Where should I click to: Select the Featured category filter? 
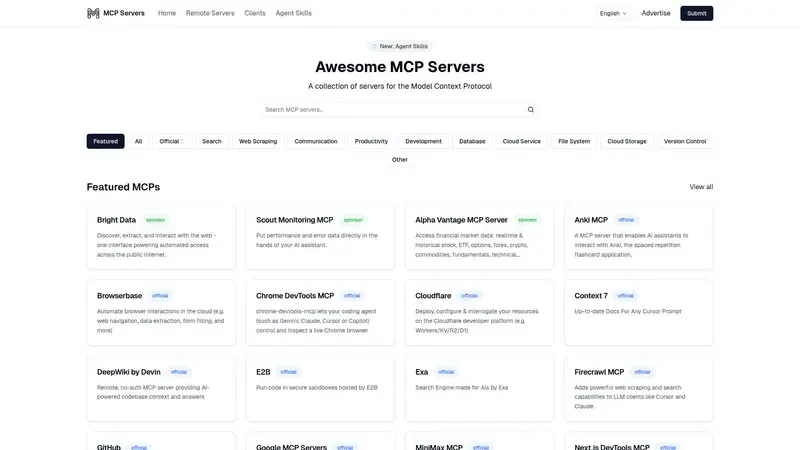(x=105, y=141)
